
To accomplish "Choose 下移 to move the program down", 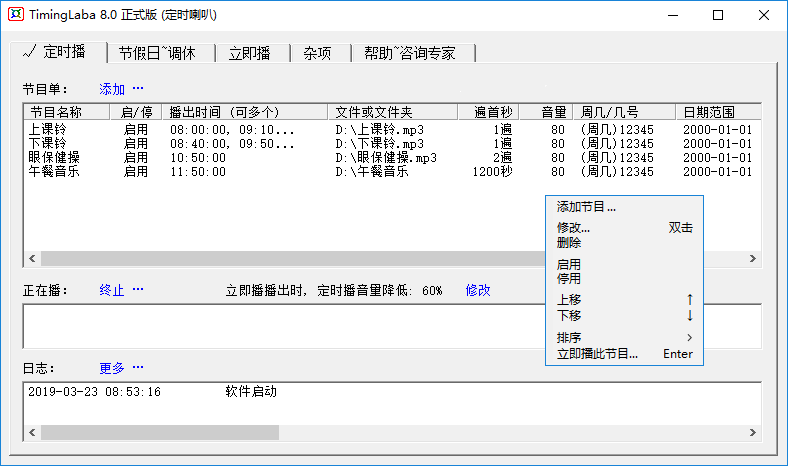I will point(624,315).
